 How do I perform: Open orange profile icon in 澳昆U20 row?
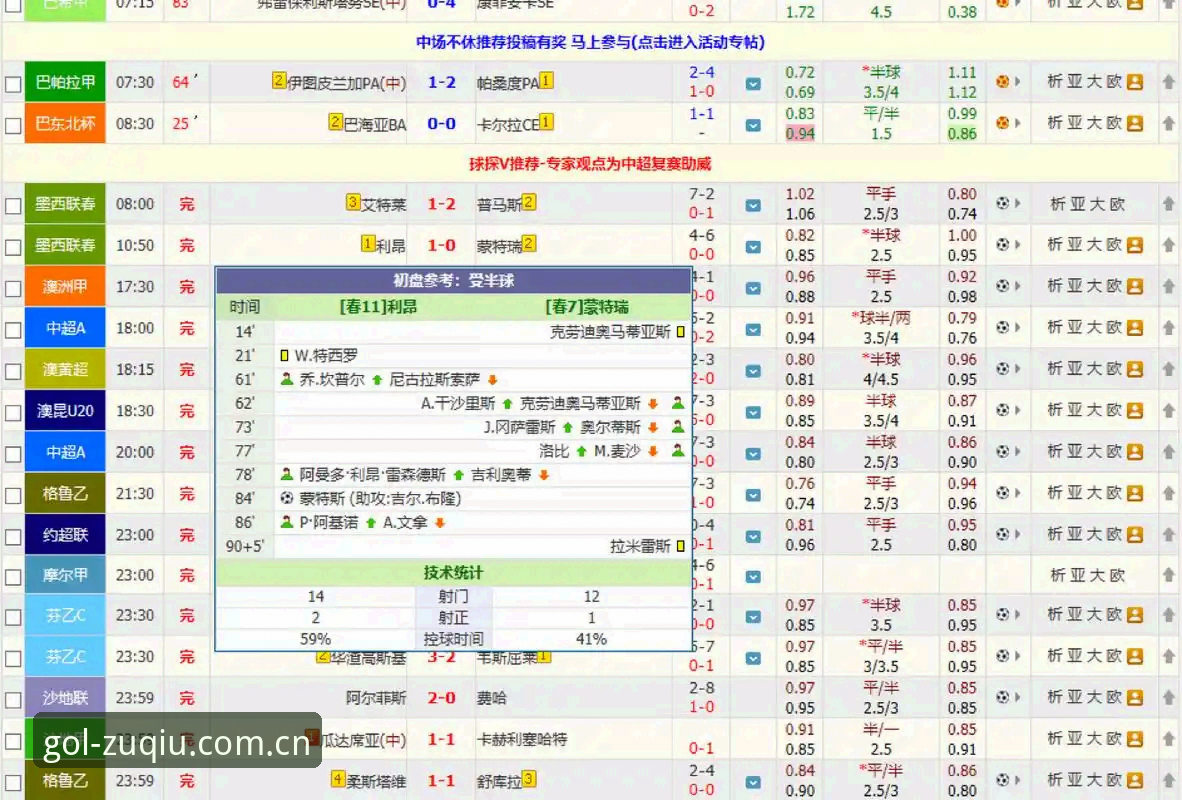point(1135,411)
